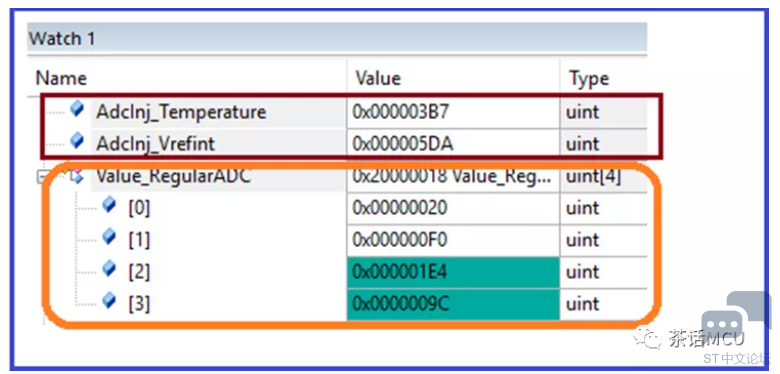Click the AdcInj_Vrefint variable icon
The width and height of the screenshot is (780, 374).
77,141
